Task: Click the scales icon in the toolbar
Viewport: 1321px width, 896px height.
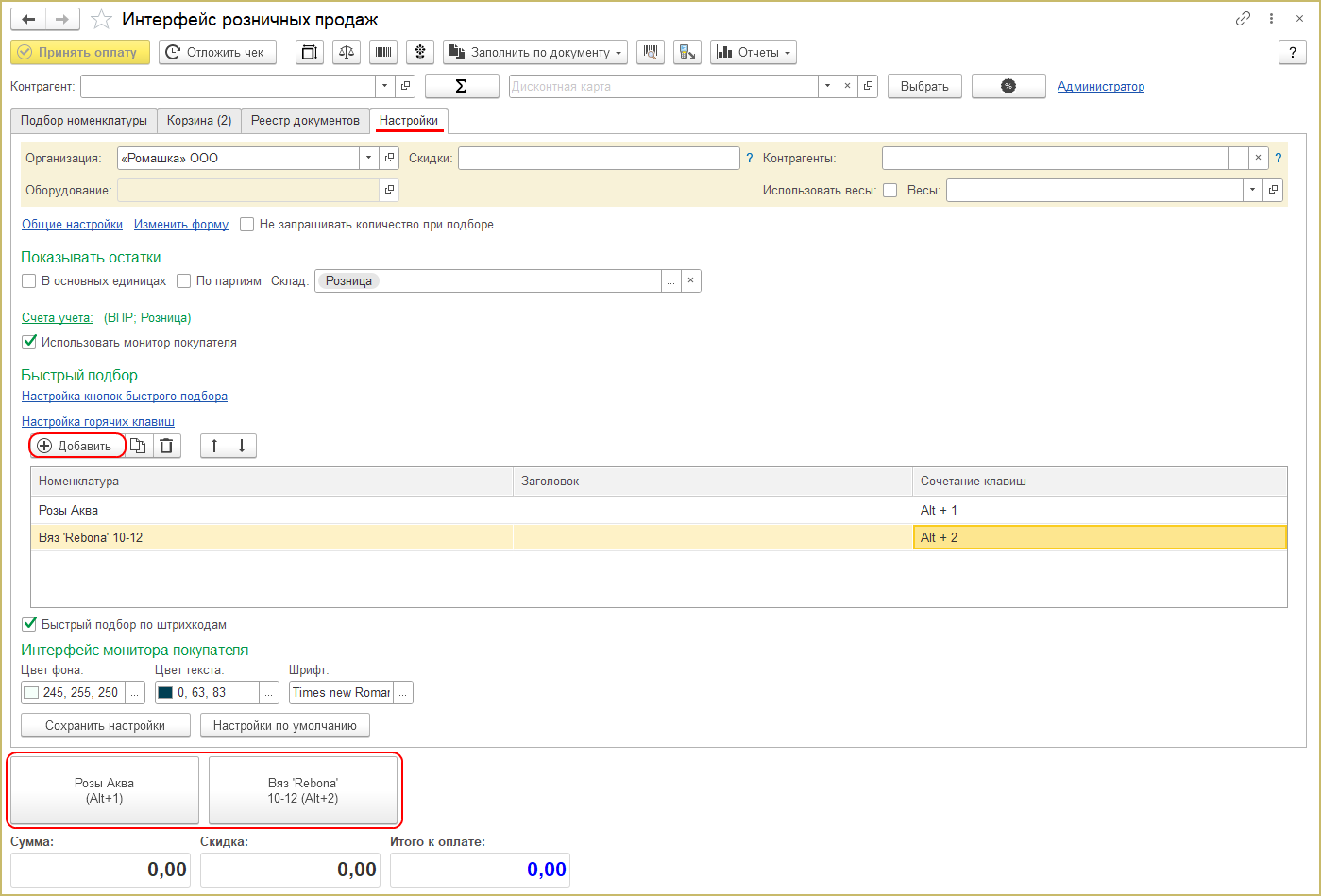Action: 347,53
